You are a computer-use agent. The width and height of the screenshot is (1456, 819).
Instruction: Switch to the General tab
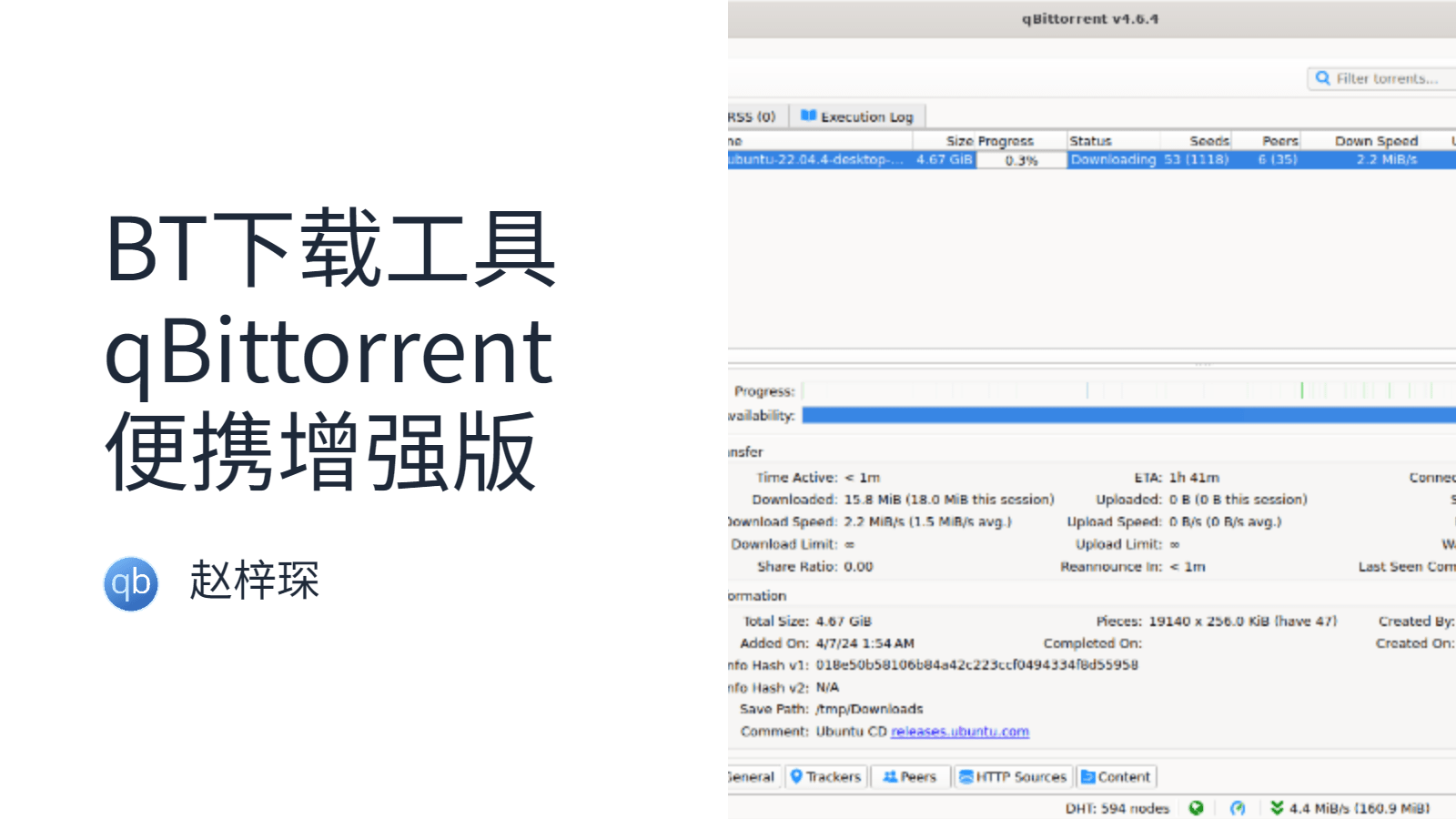[x=753, y=777]
